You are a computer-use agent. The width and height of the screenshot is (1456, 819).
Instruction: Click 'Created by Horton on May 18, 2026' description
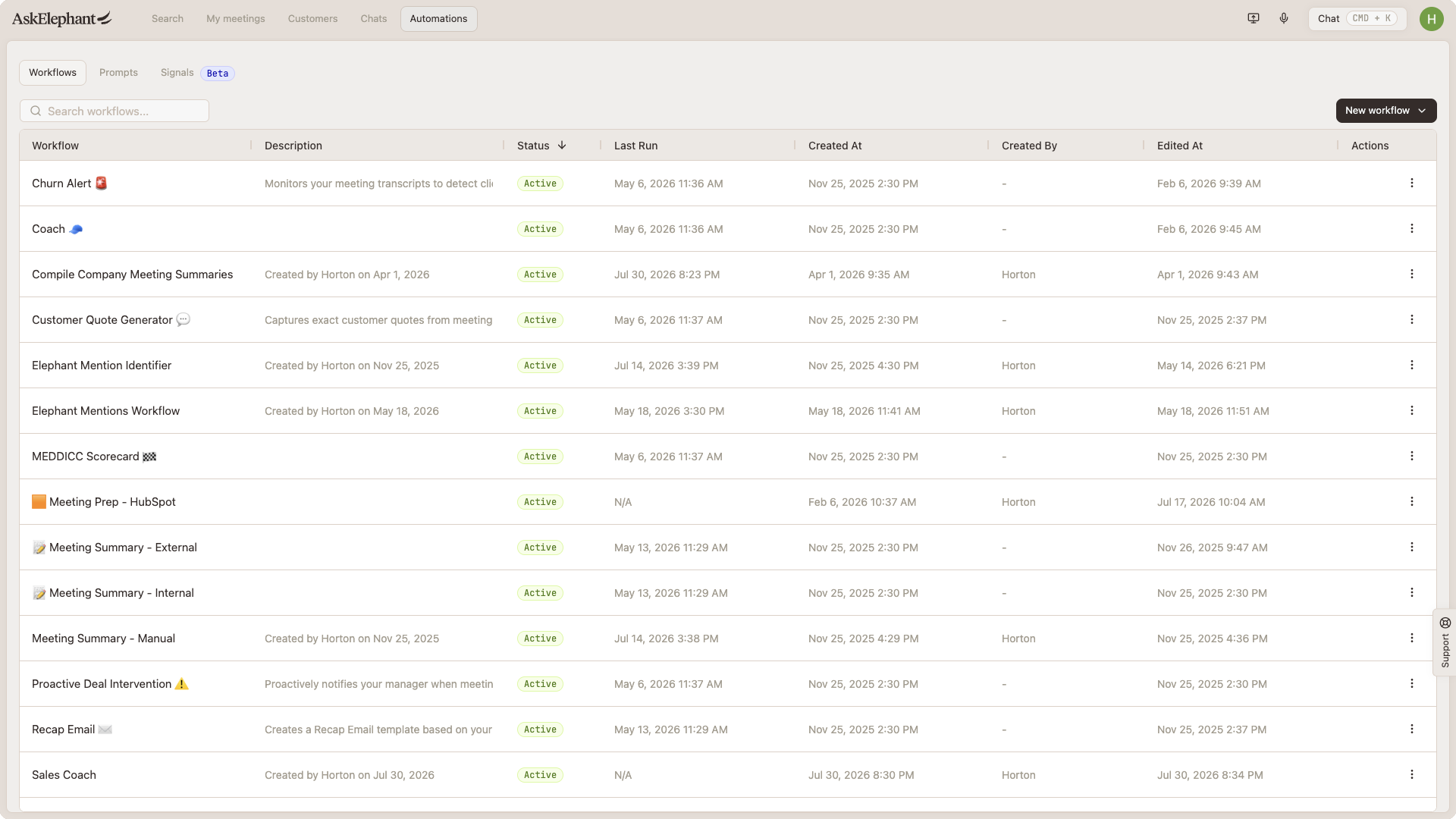tap(352, 411)
